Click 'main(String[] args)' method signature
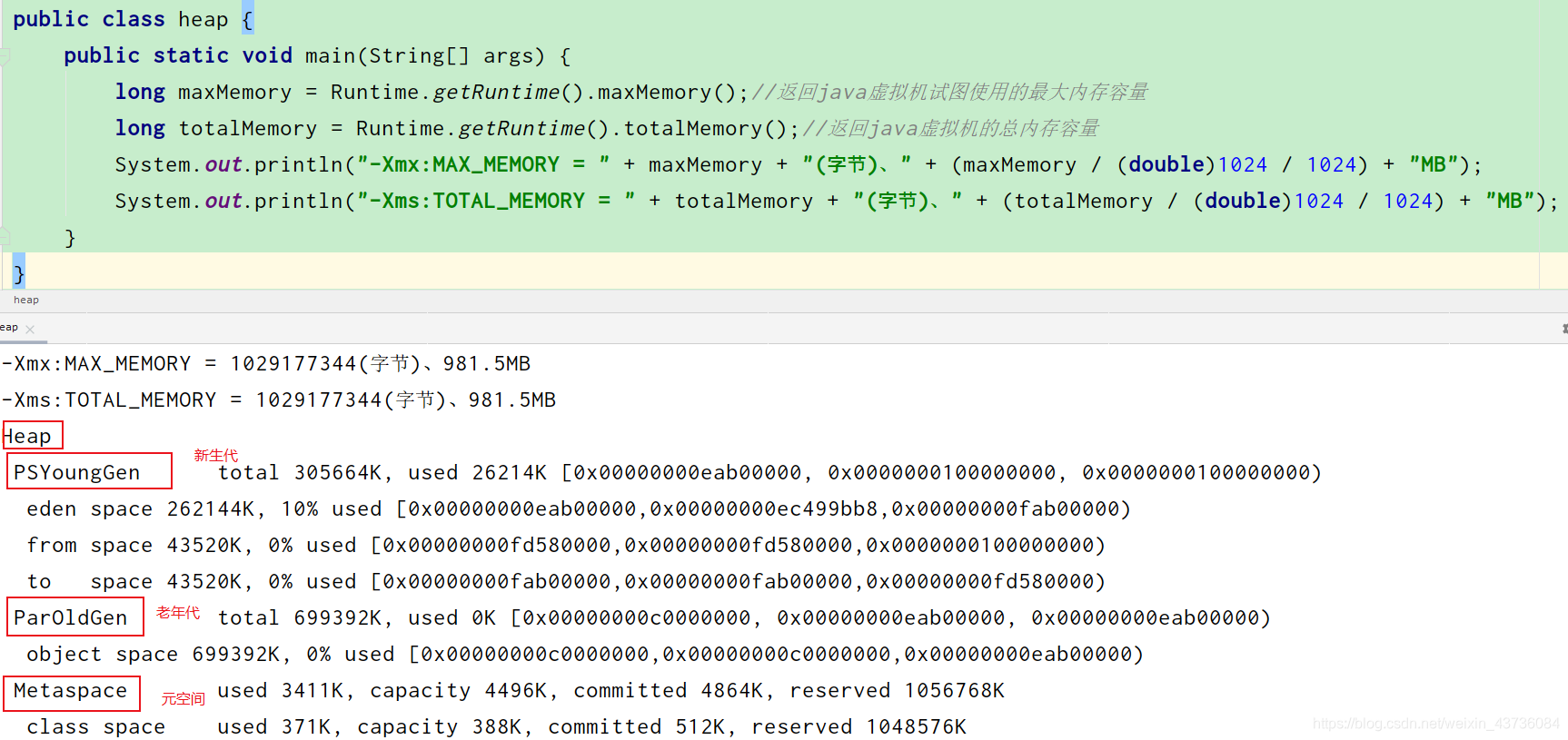Viewport: 1568px width, 740px height. [x=424, y=56]
